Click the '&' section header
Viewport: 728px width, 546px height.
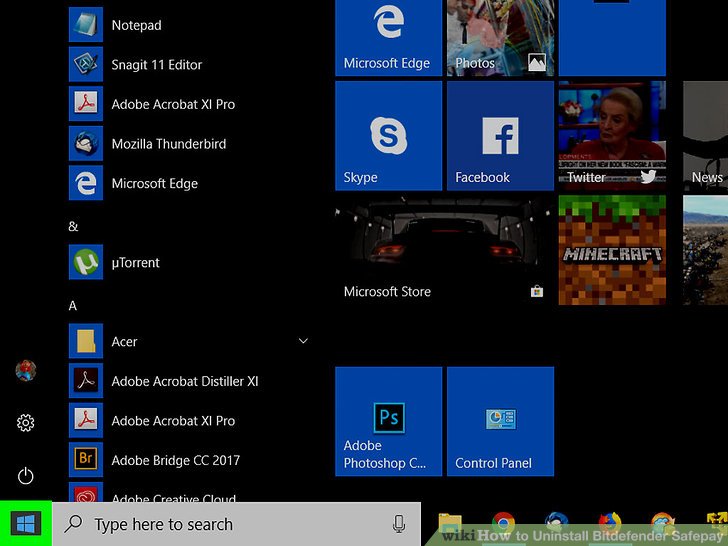(73, 227)
